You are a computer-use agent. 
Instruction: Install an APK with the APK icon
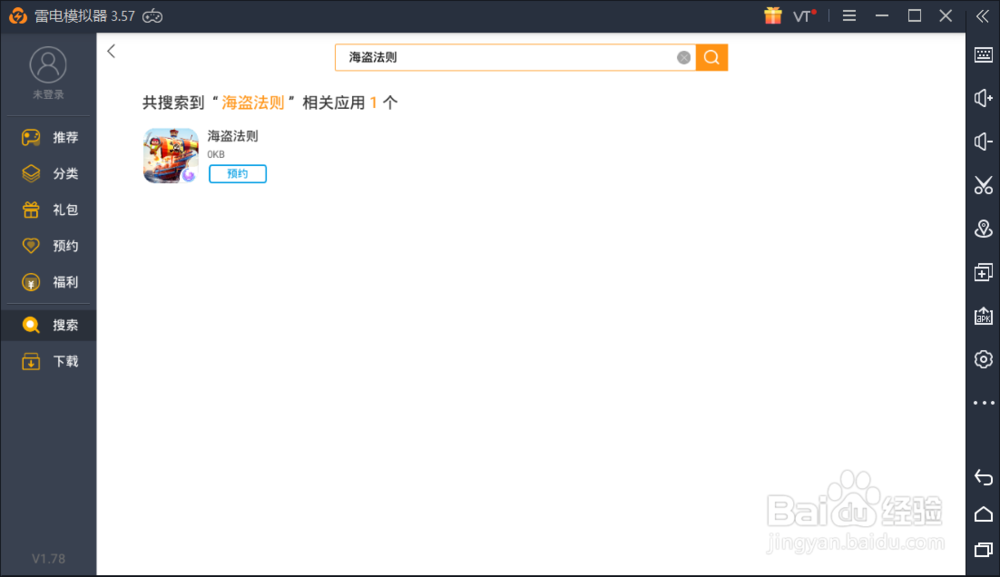pyautogui.click(x=983, y=316)
